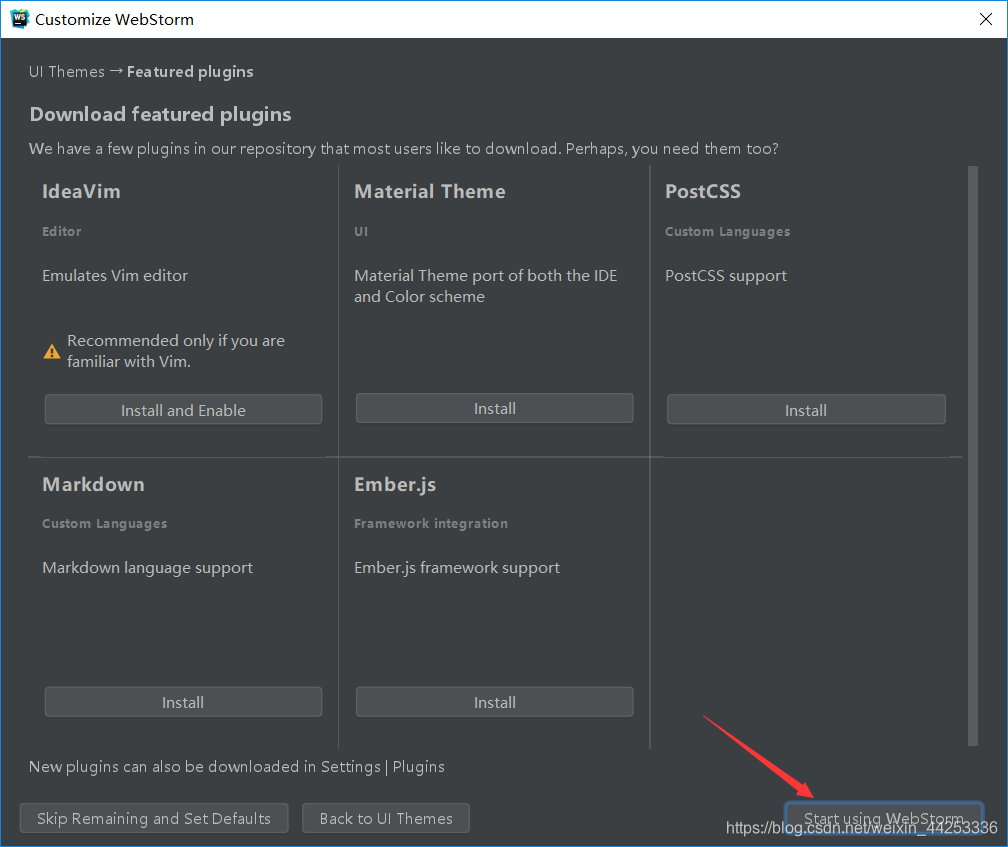Select the UI Themes breadcrumb step
This screenshot has height=847, width=1008.
[67, 71]
